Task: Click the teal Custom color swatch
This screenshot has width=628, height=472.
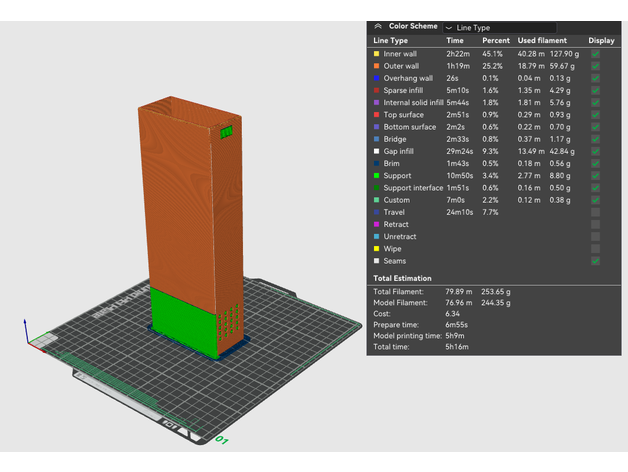Action: click(376, 200)
